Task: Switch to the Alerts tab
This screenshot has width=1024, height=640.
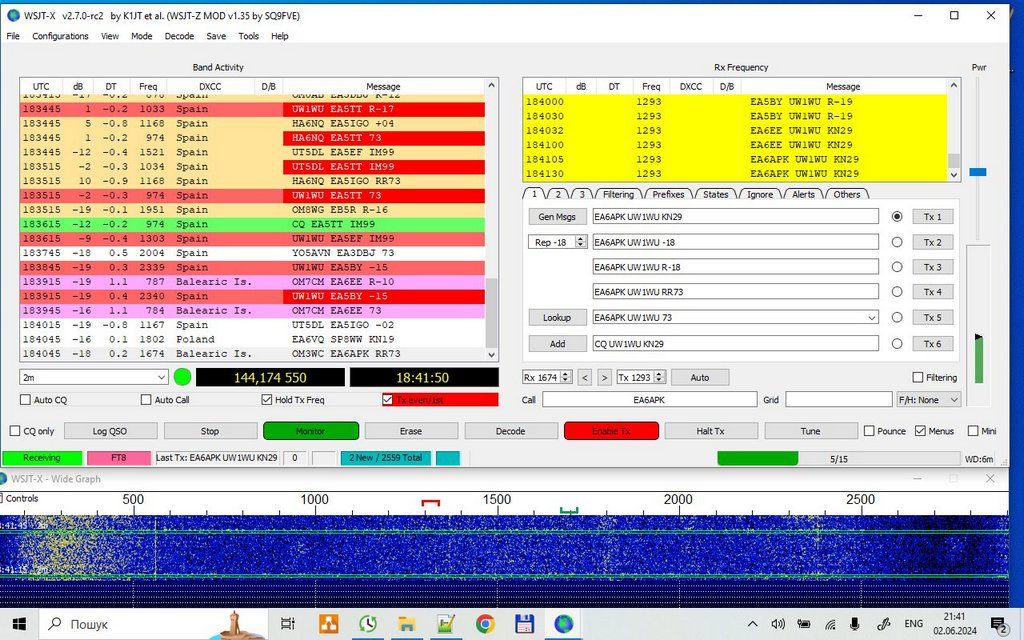Action: coord(803,194)
